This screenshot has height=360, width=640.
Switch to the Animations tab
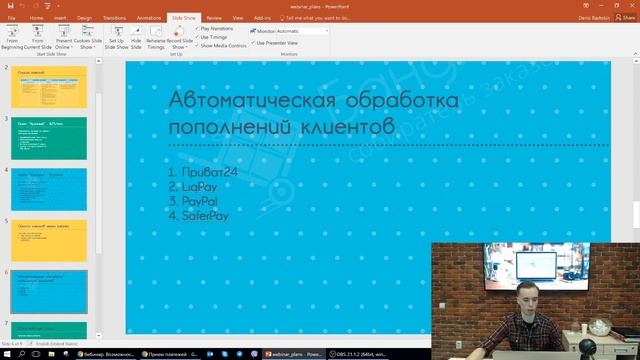pos(149,18)
